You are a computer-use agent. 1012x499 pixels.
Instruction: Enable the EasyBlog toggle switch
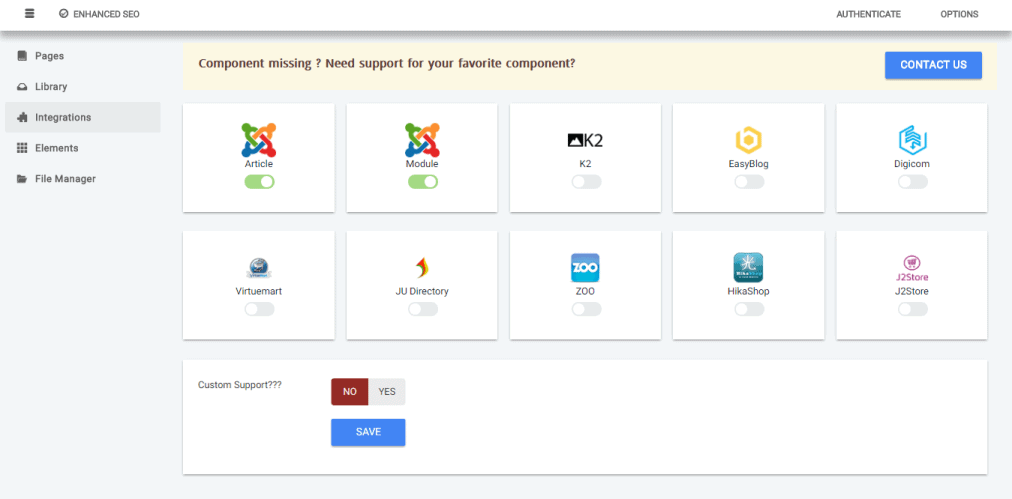pos(749,182)
